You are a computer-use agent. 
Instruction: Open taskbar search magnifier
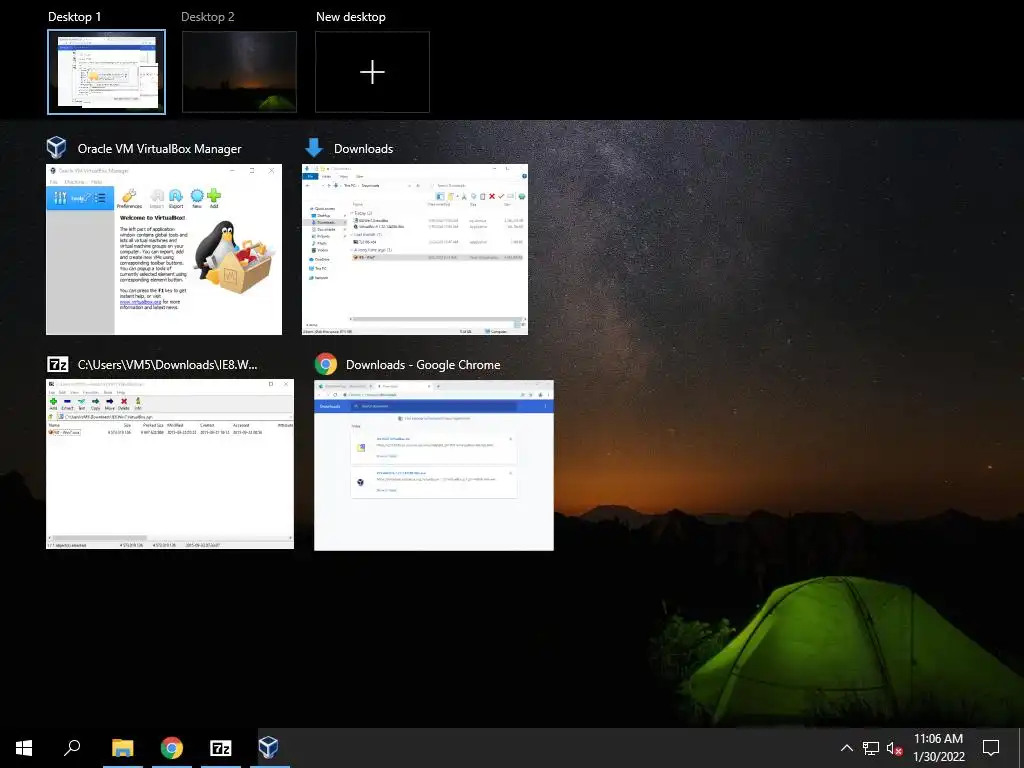[72, 748]
